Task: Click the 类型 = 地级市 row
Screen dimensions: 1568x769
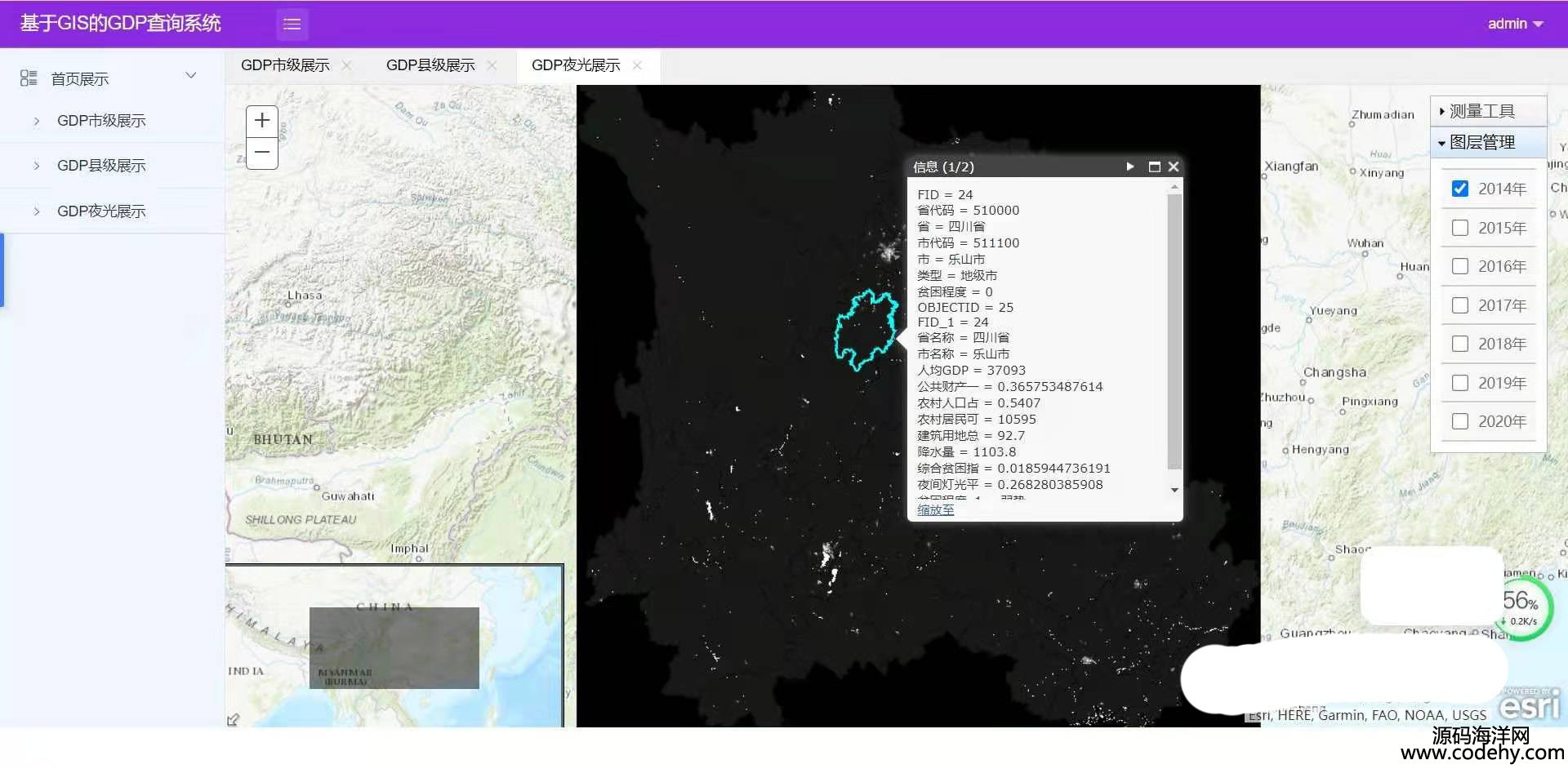Action: click(x=957, y=276)
